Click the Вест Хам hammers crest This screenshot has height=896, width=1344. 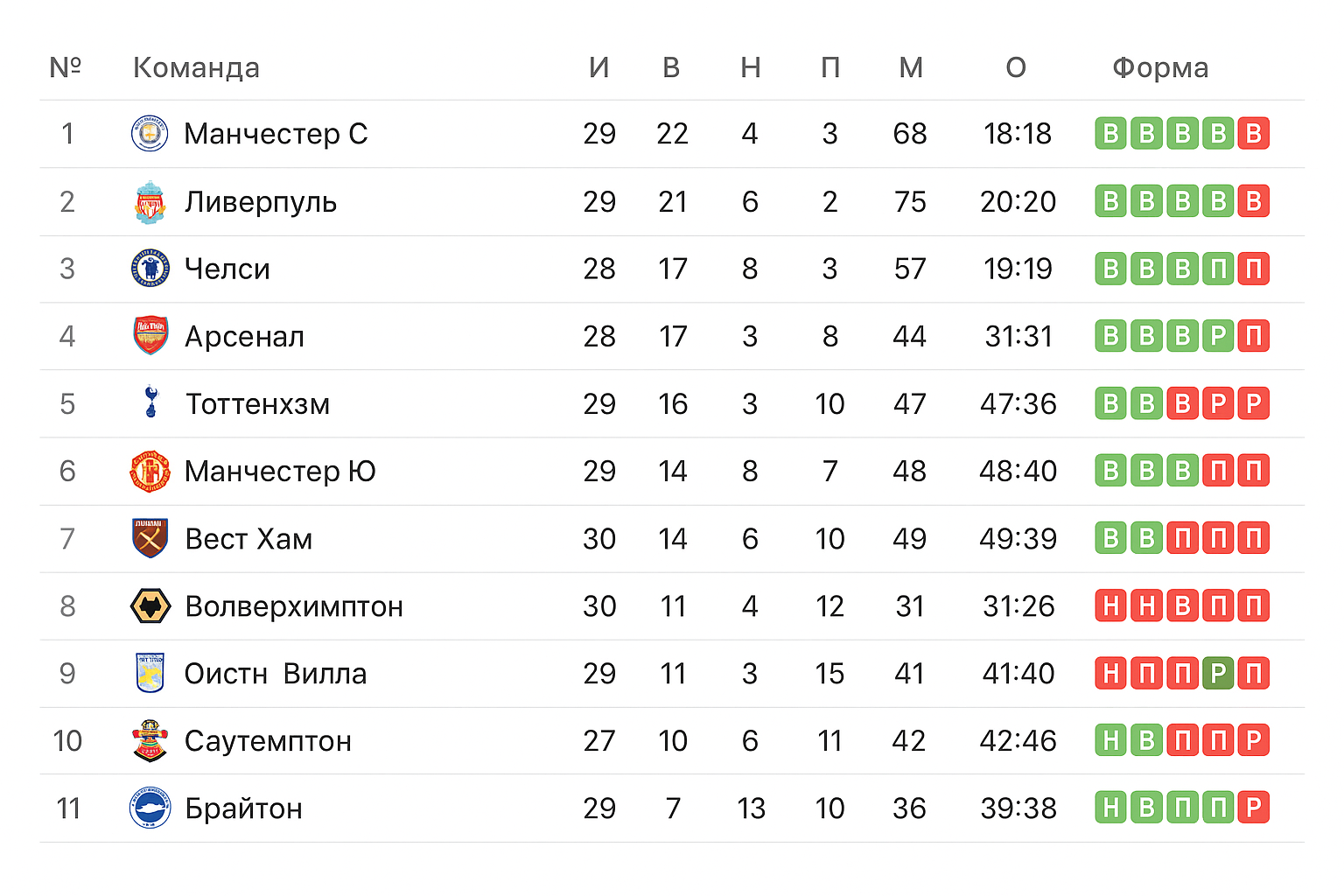click(150, 538)
